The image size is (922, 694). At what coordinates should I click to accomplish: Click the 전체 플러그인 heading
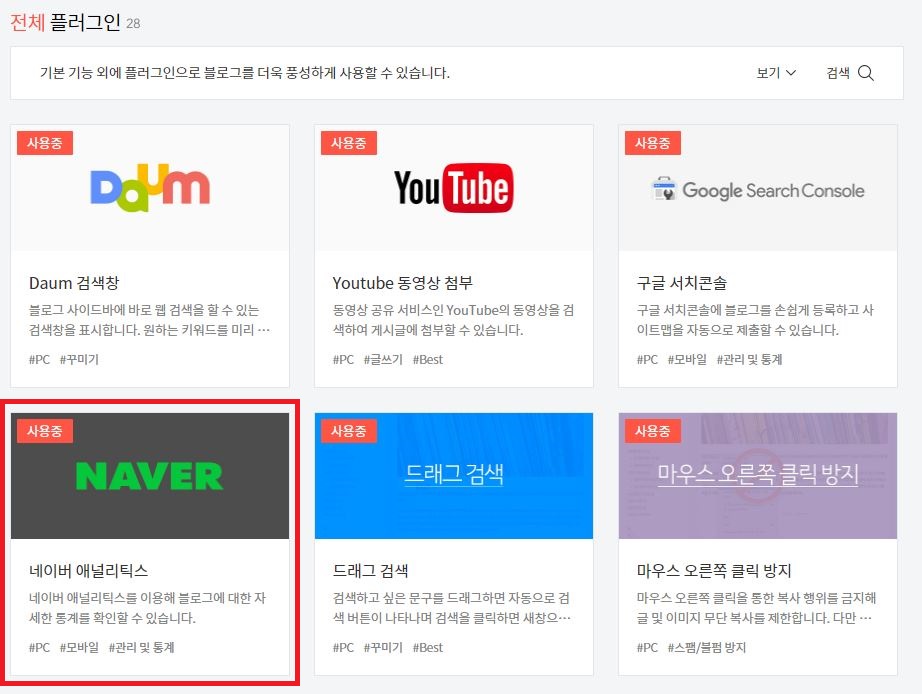pyautogui.click(x=65, y=22)
